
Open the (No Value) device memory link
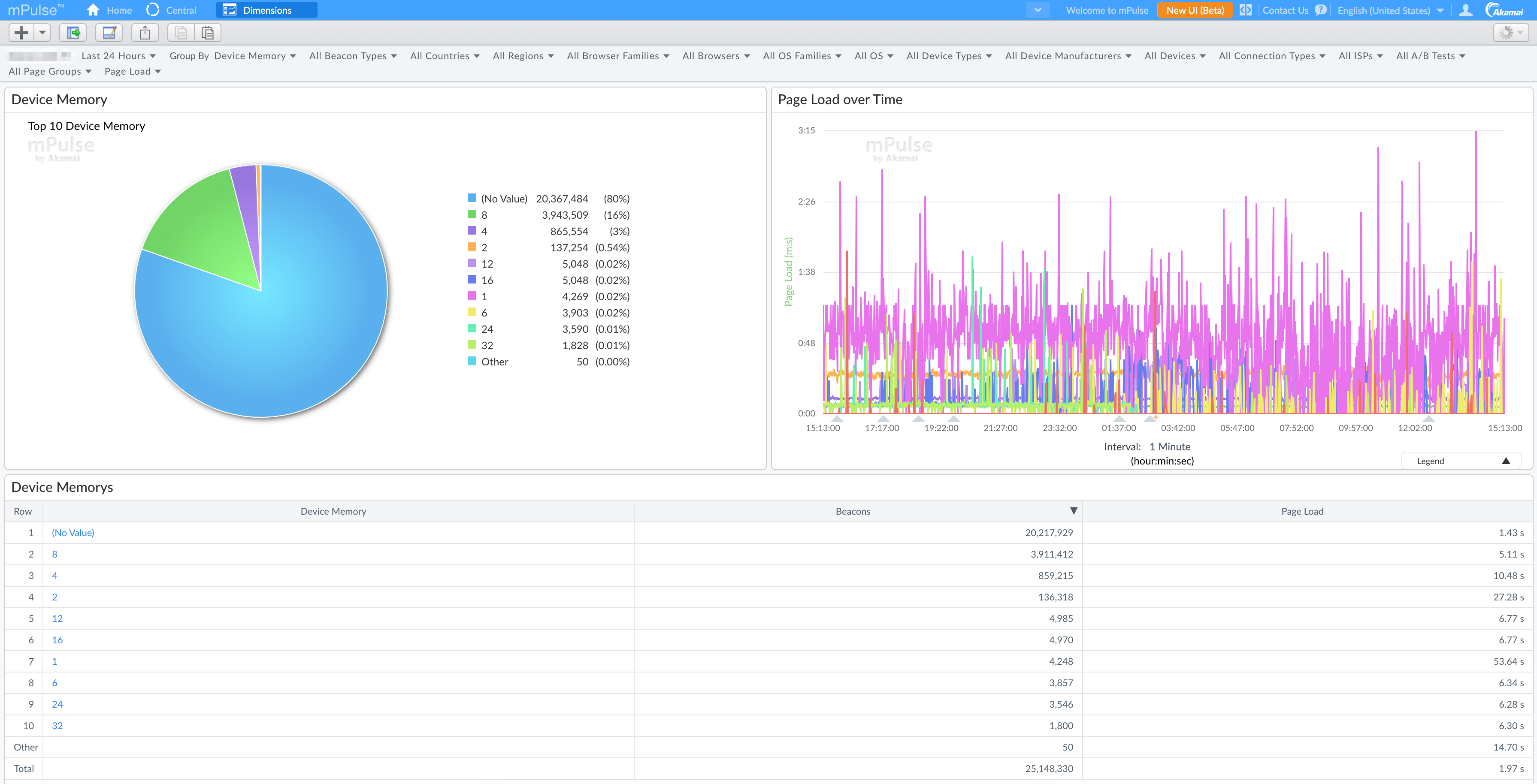(x=73, y=532)
